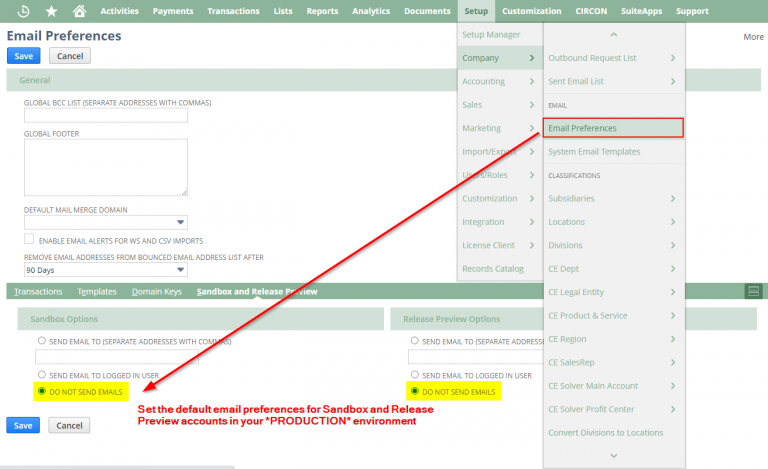
Task: Switch to the Domain Keys subtab
Action: pos(157,291)
